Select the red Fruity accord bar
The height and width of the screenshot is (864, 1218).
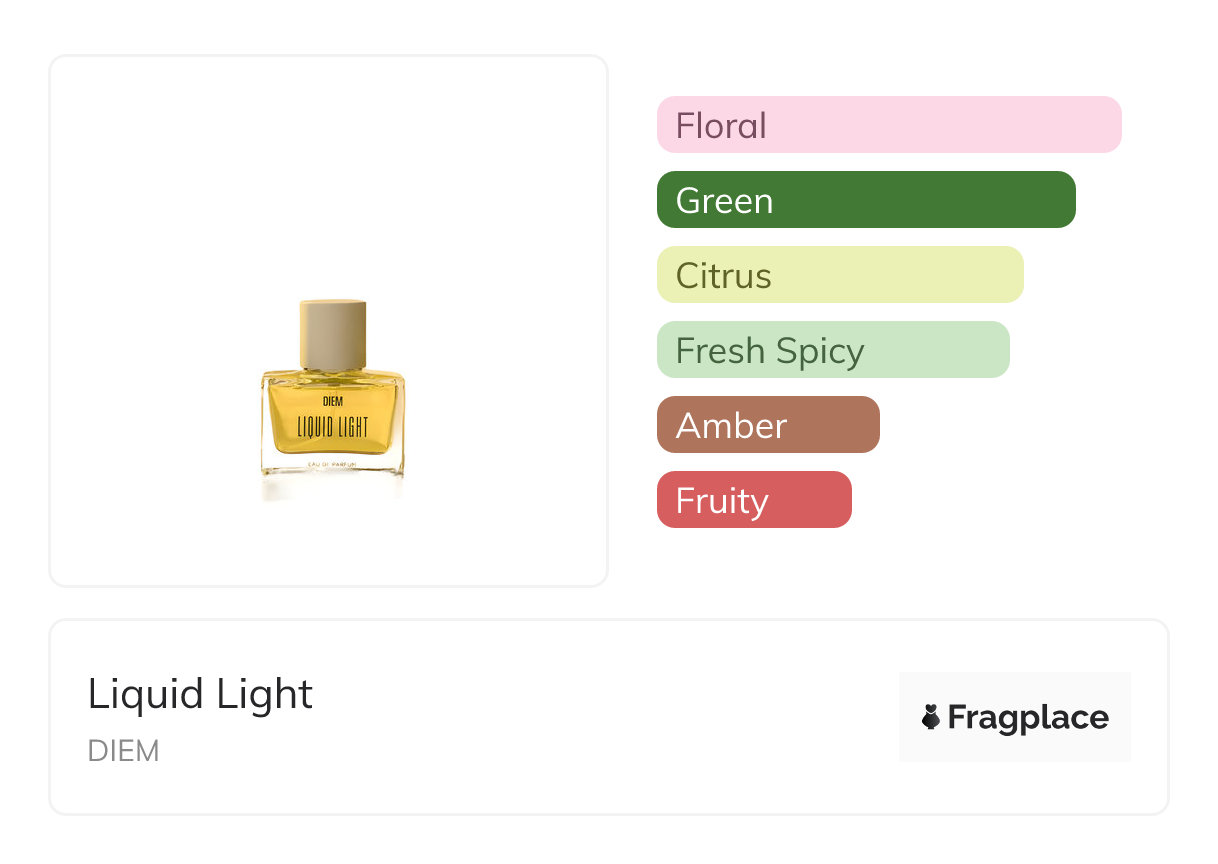click(x=753, y=500)
